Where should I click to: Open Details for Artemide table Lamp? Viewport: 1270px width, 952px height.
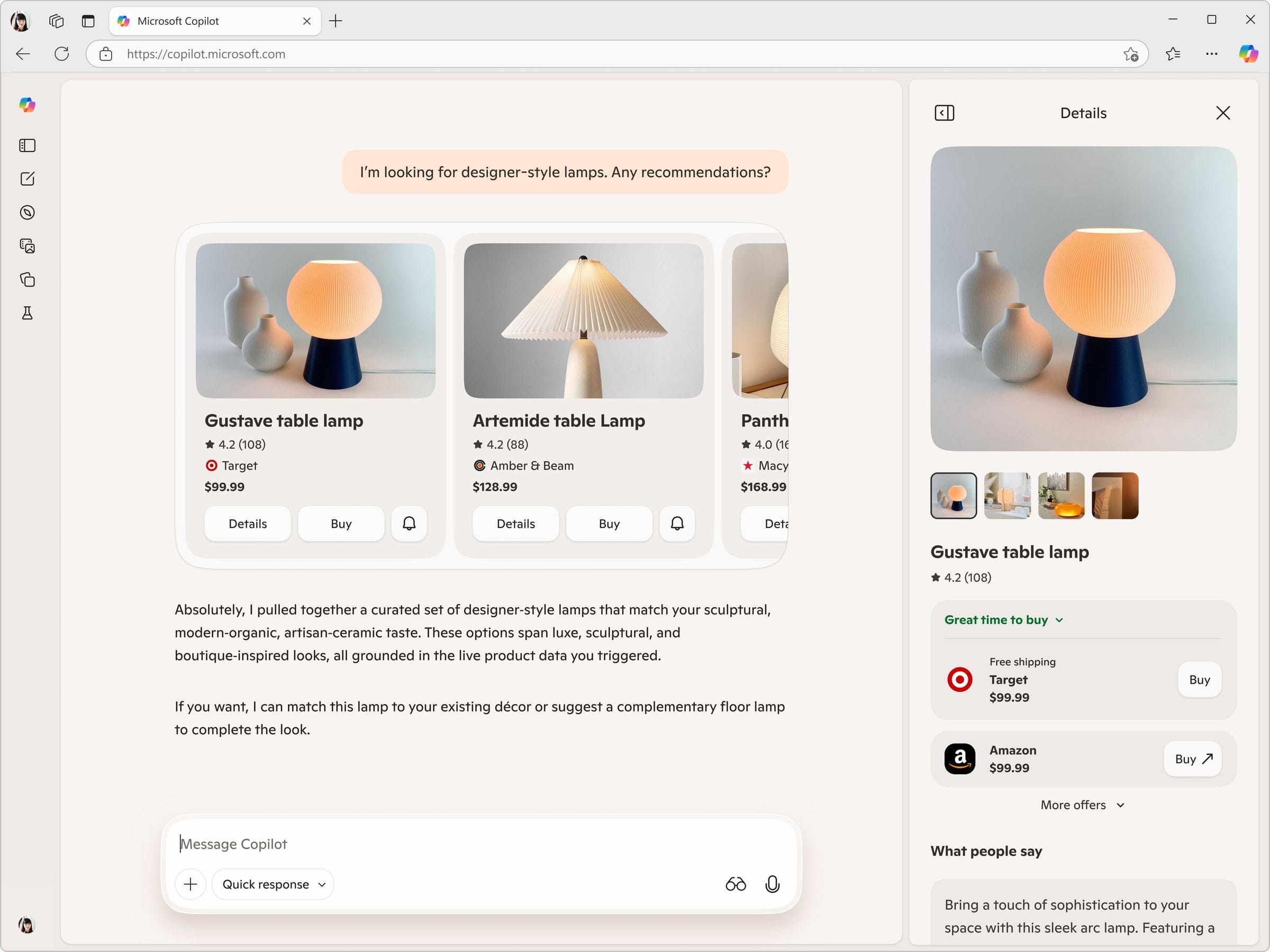(515, 524)
